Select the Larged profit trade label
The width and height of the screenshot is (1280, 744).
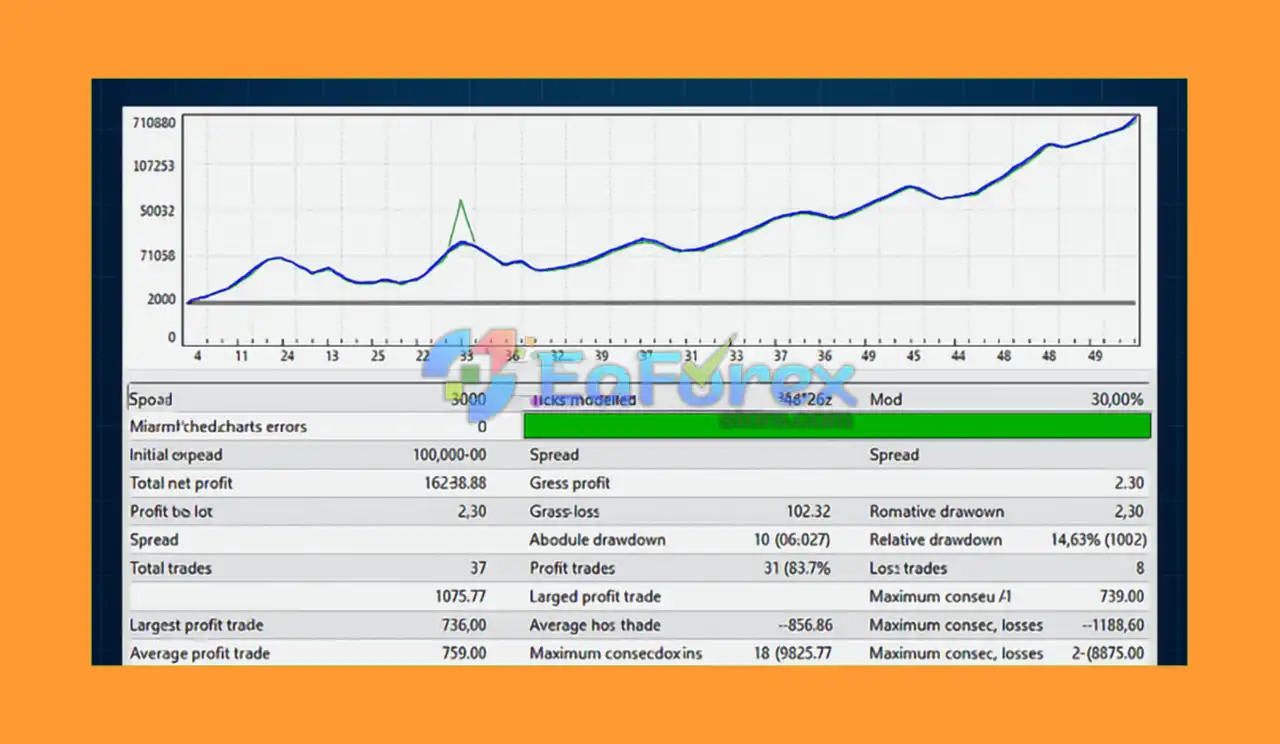click(x=595, y=596)
